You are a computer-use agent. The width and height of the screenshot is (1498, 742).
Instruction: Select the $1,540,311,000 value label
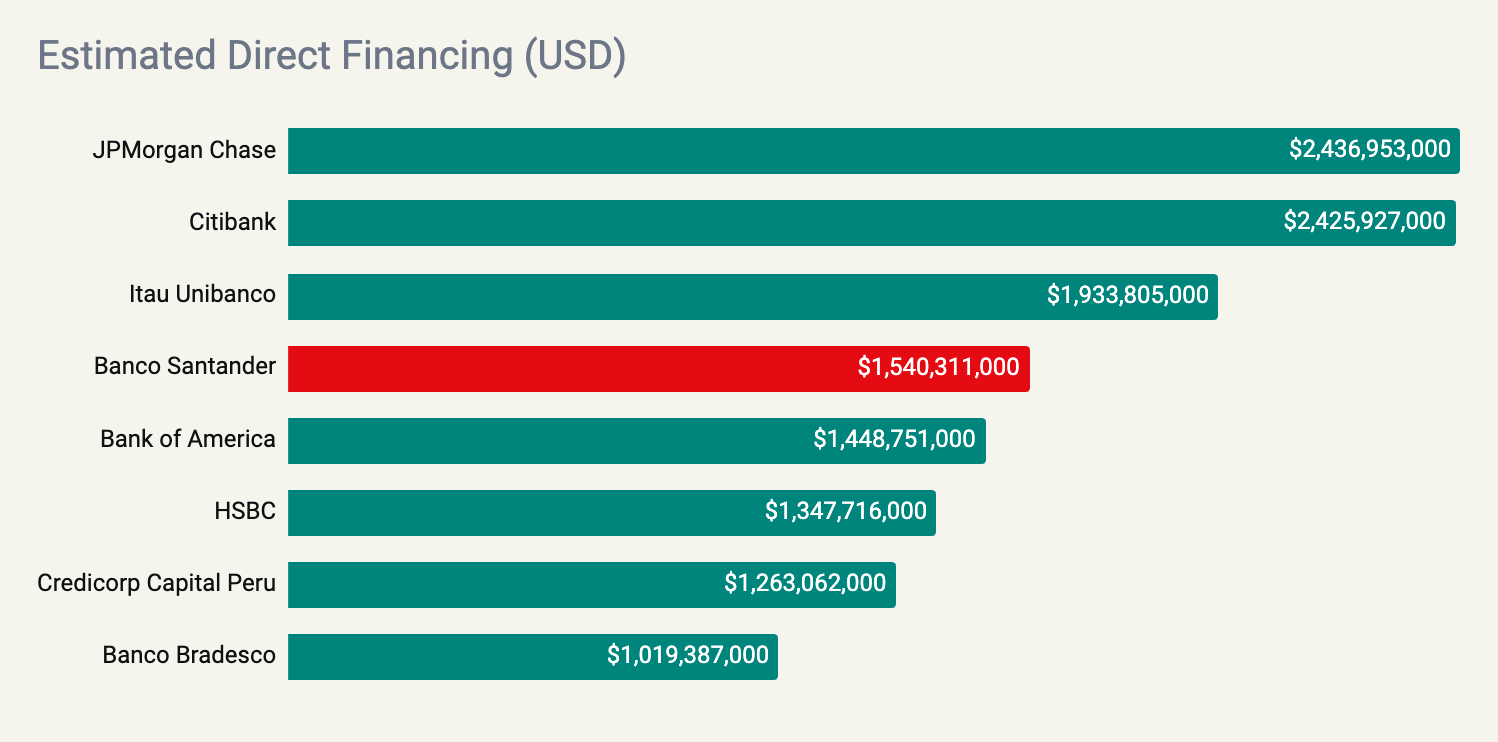[x=938, y=367]
